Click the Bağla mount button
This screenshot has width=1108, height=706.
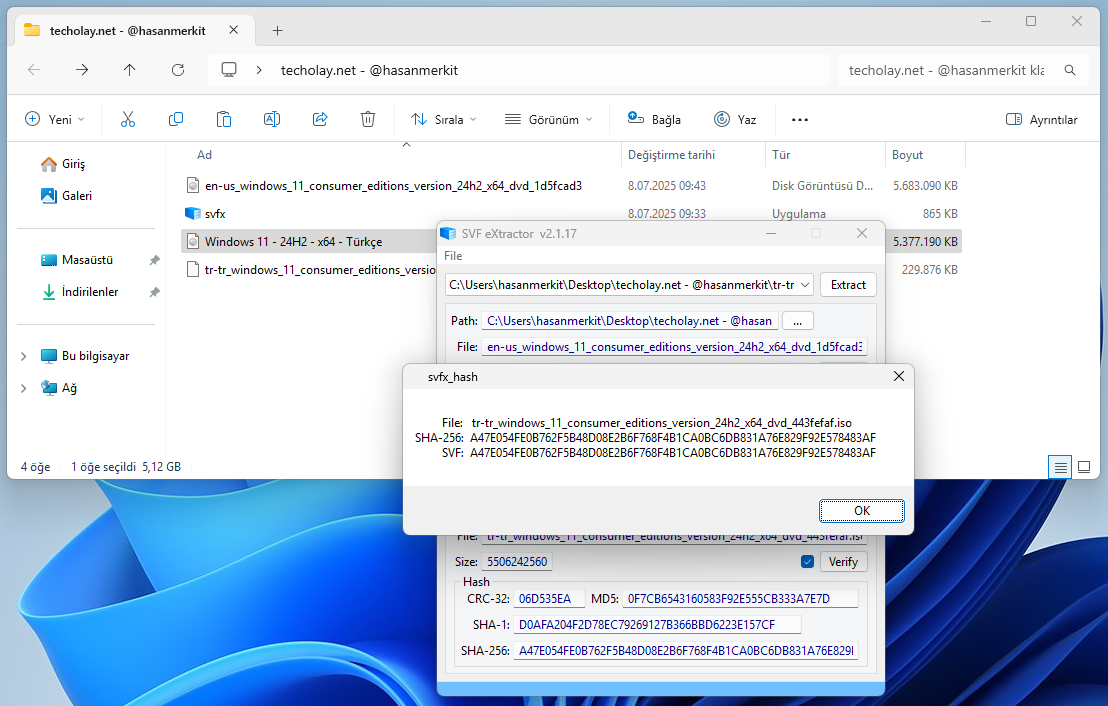(x=654, y=119)
